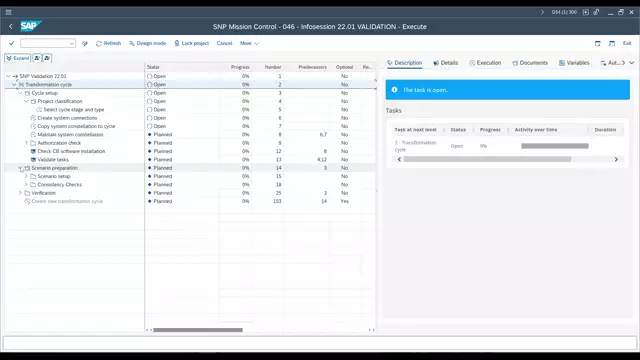The width and height of the screenshot is (640, 360).
Task: Expand the Consistency Checks folder
Action: pos(27,184)
